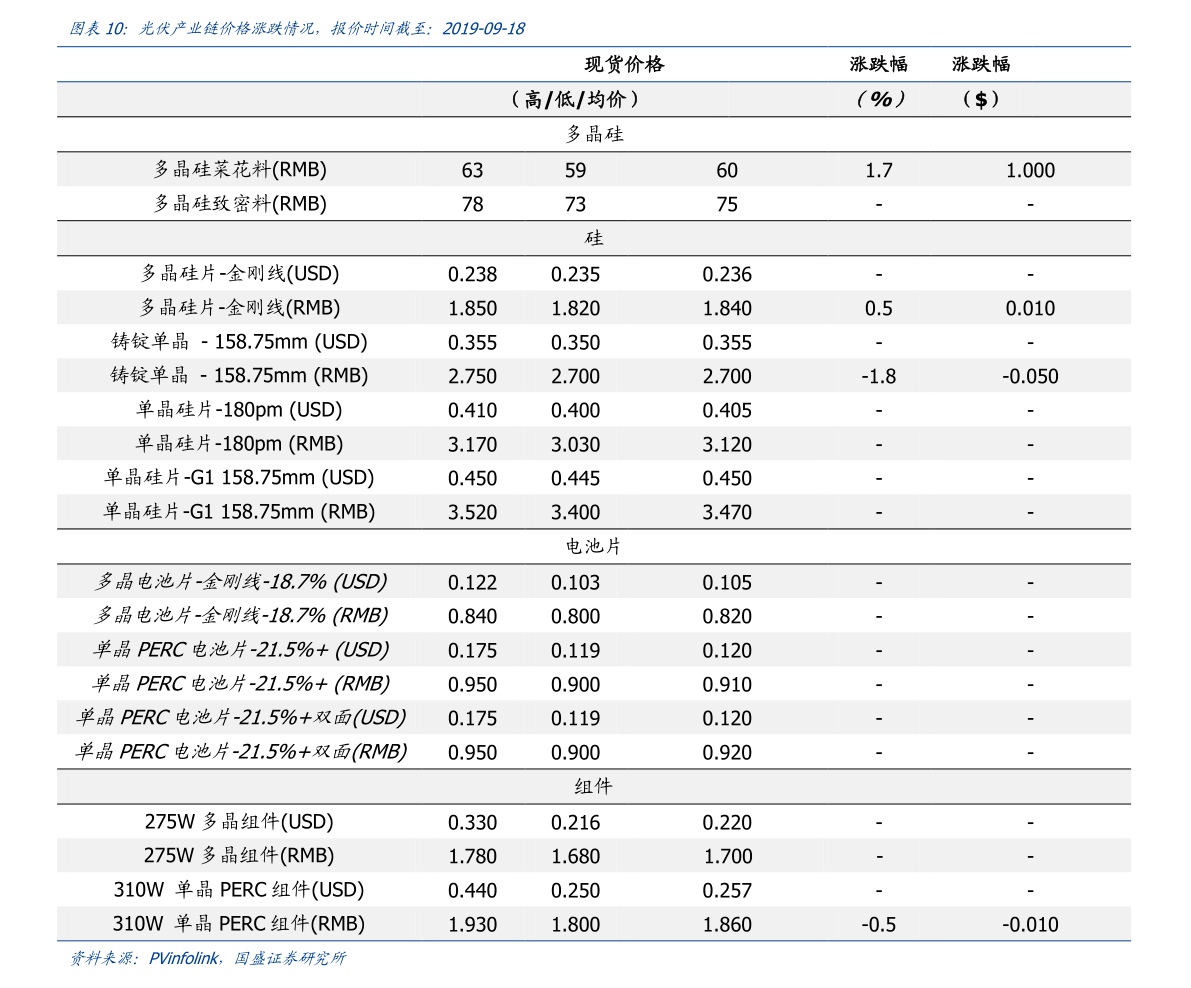
Task: Select 单晶硅片-G1 158.75mm (USD) label
Action: coord(239,478)
